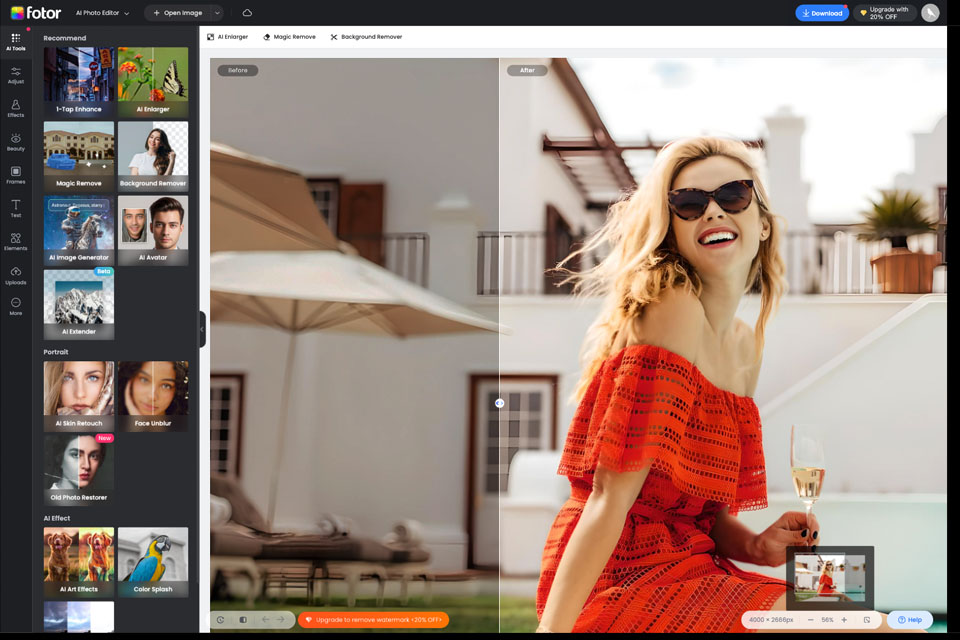Click the After label on the canvas
Image resolution: width=960 pixels, height=640 pixels.
pos(527,70)
